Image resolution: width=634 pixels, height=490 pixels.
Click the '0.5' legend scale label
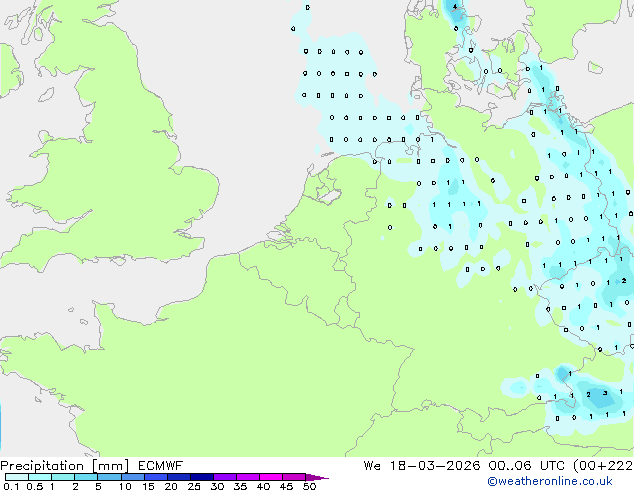[34, 486]
